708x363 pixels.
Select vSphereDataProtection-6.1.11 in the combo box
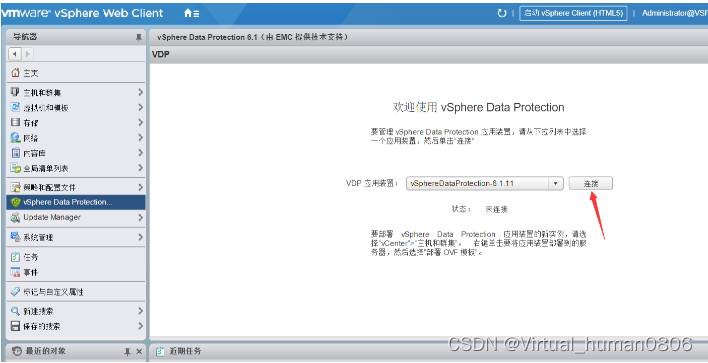(484, 184)
